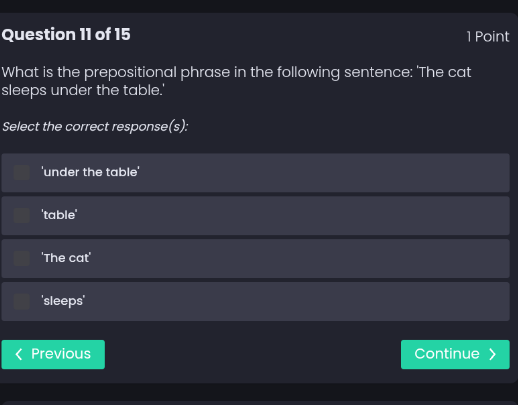Click the prepositional phrase question text
Viewport: 518px width, 405px height.
[236, 81]
